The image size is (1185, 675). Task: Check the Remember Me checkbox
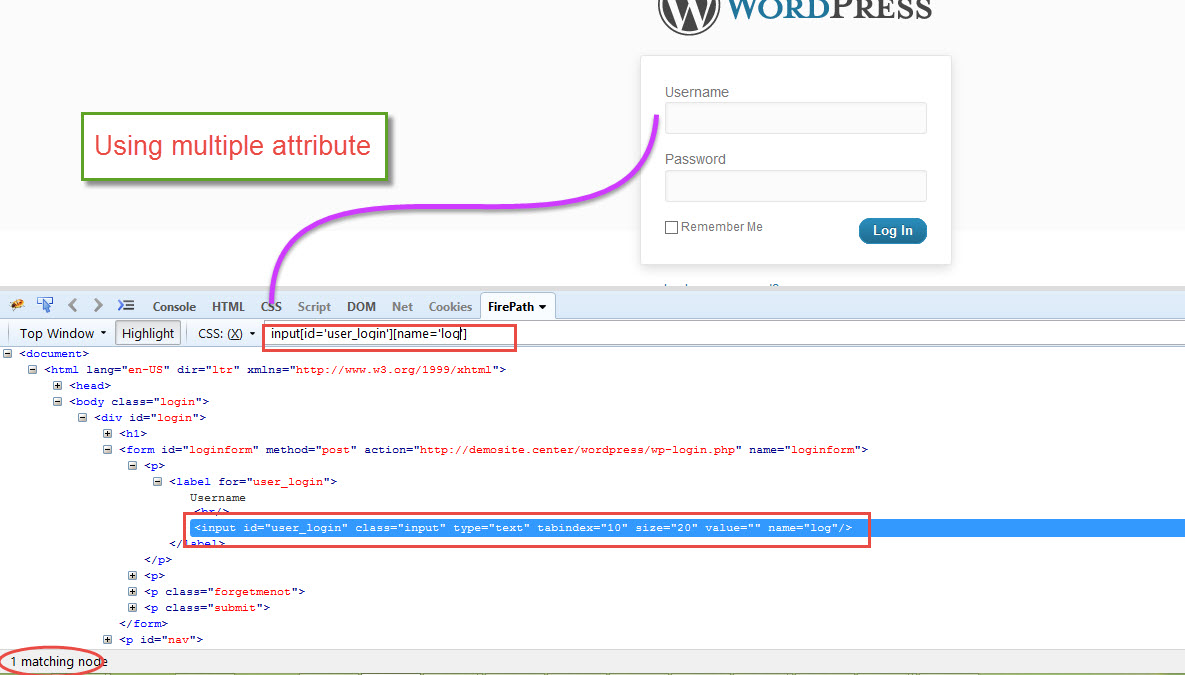click(x=671, y=227)
